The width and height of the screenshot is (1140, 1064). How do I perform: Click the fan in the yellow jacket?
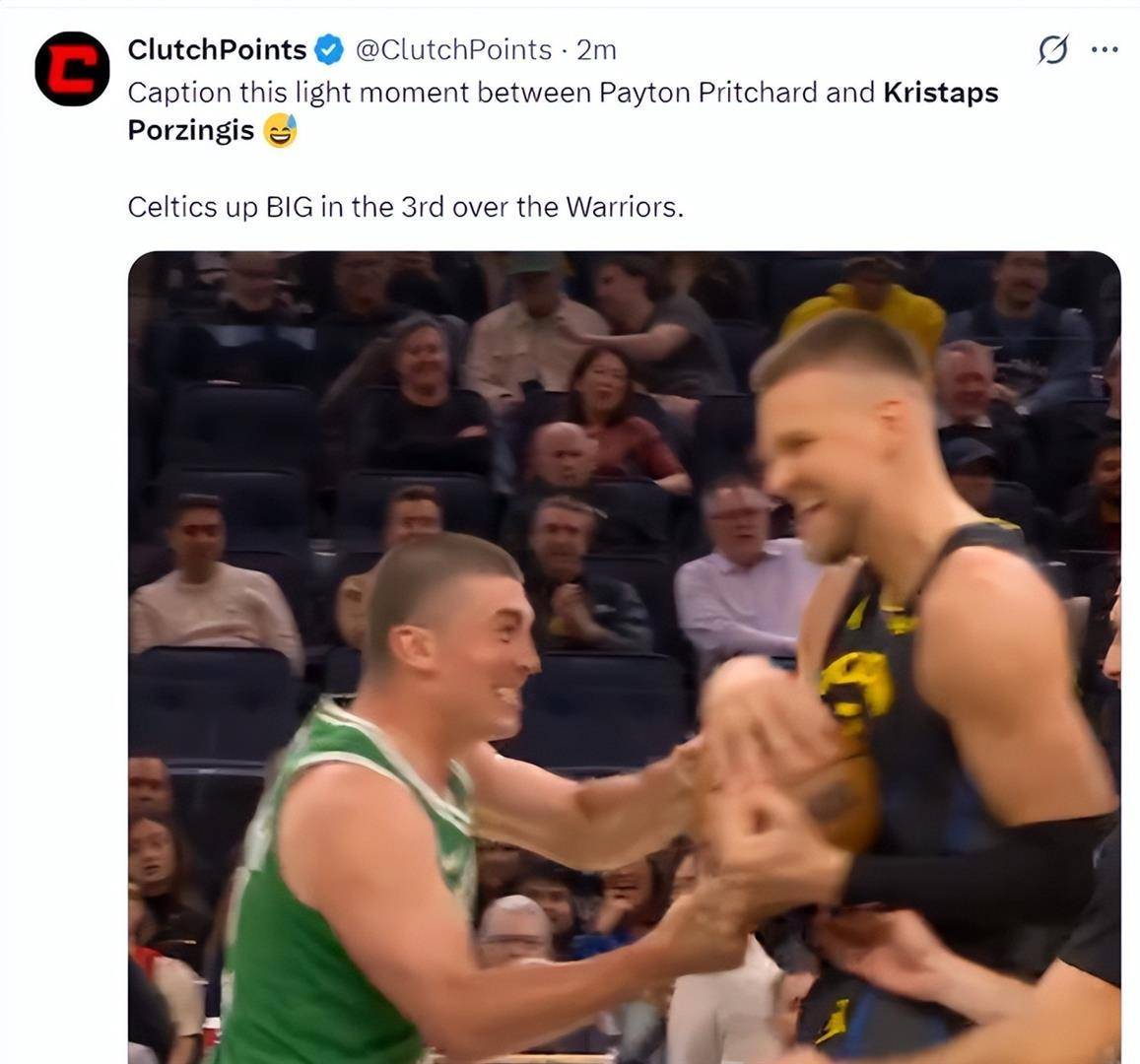pyautogui.click(x=865, y=305)
